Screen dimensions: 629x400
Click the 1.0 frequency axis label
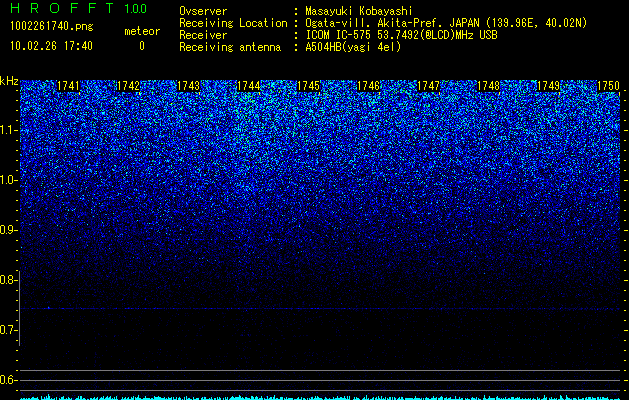pyautogui.click(x=9, y=180)
